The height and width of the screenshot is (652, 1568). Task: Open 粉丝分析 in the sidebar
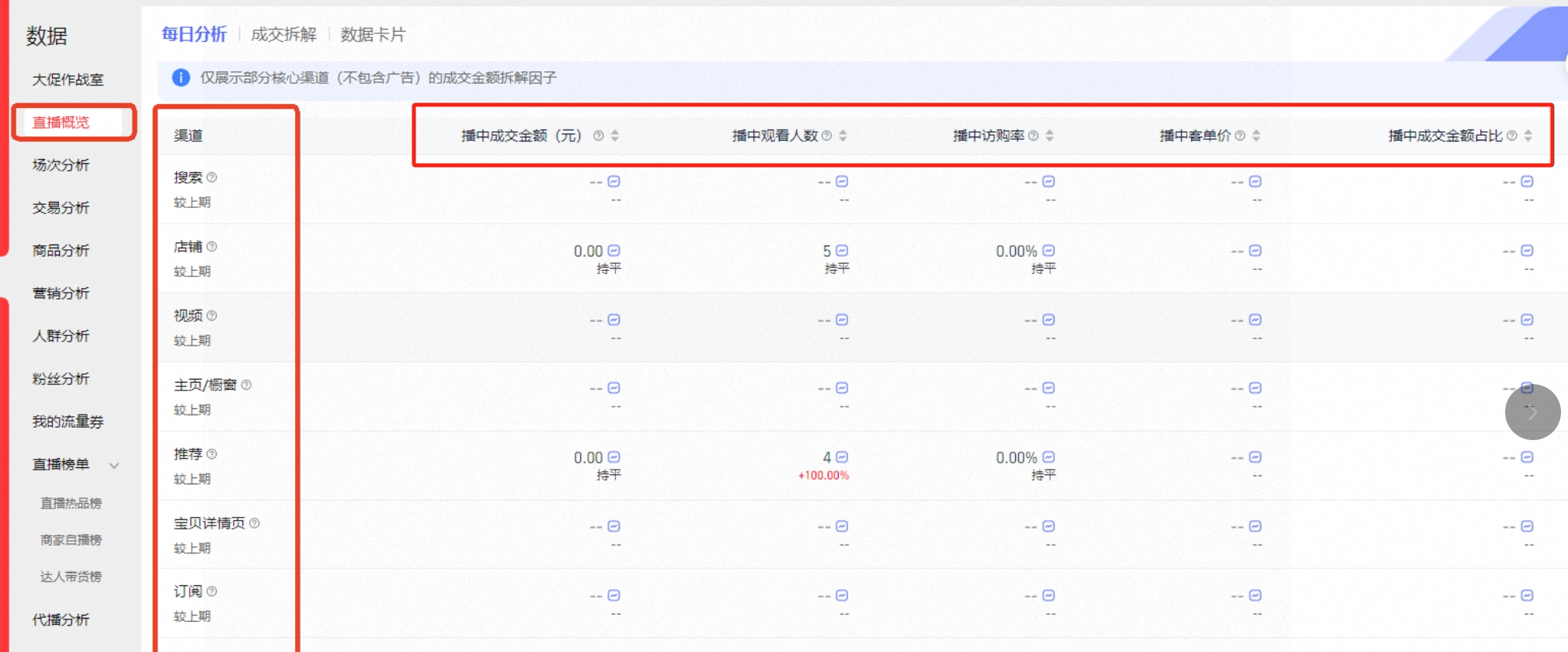61,378
